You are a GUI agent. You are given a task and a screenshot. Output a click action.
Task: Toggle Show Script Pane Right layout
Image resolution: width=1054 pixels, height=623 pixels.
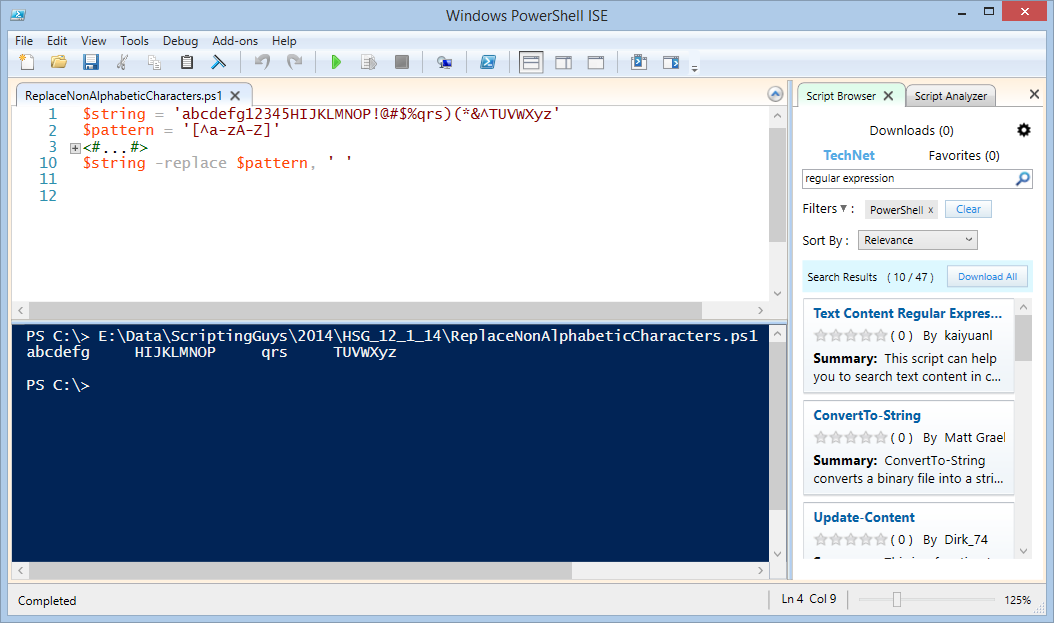[x=563, y=63]
